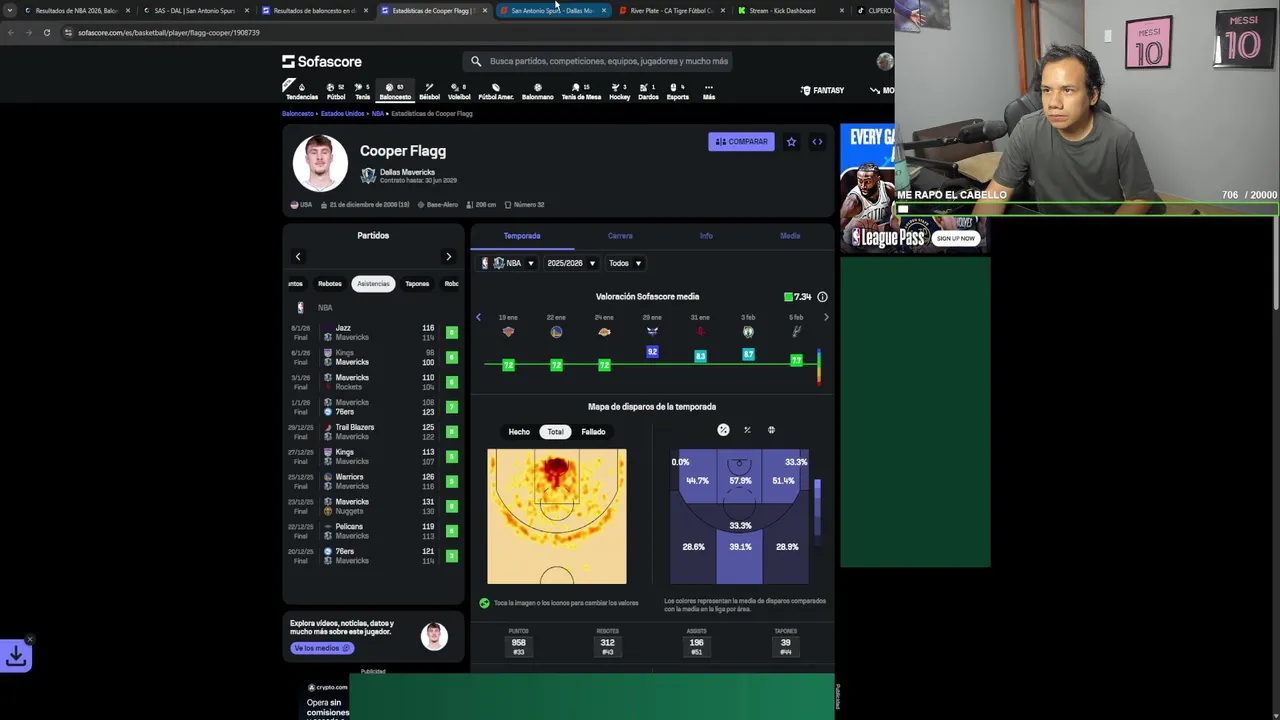Select the basketball shot map icon
Viewport: 1280px width, 720px height.
point(771,430)
